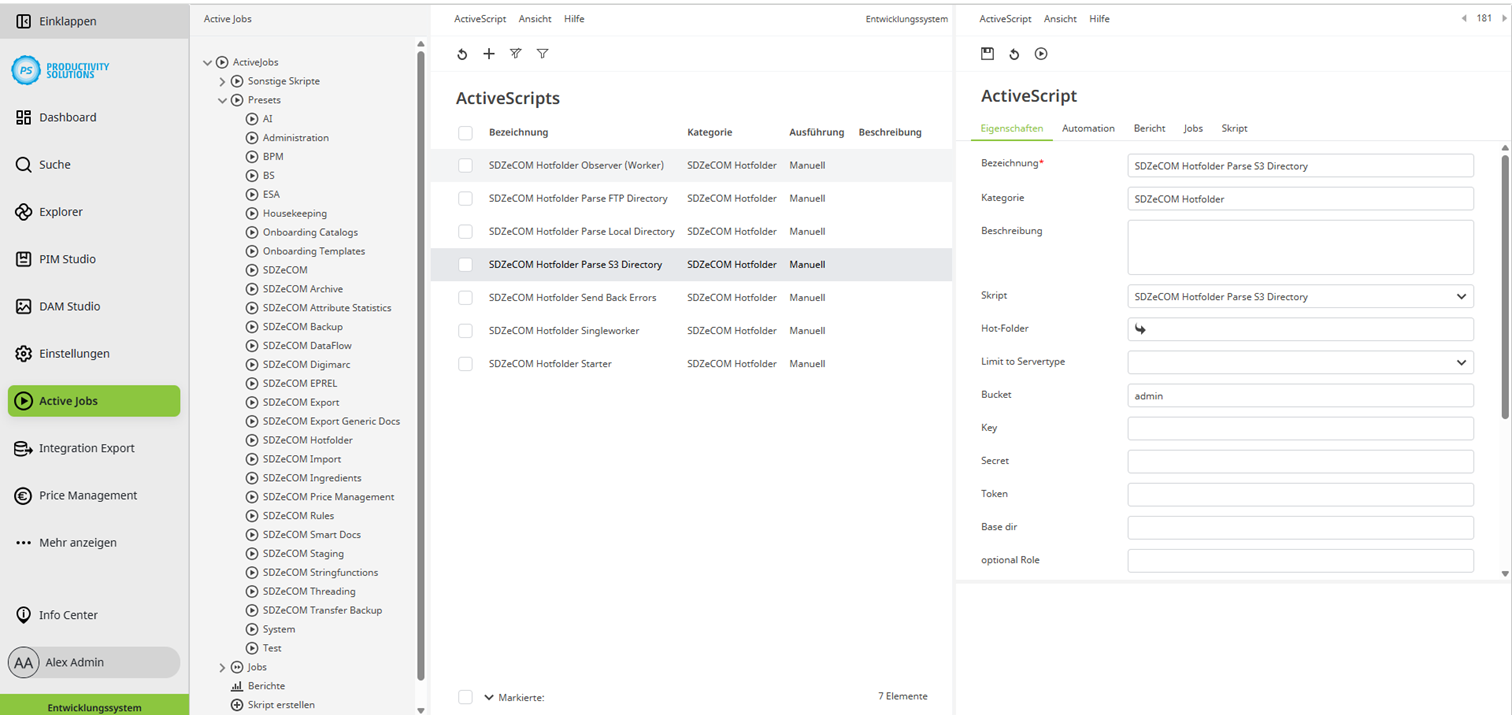
Task: Click in the Bucket input field
Action: click(1300, 395)
